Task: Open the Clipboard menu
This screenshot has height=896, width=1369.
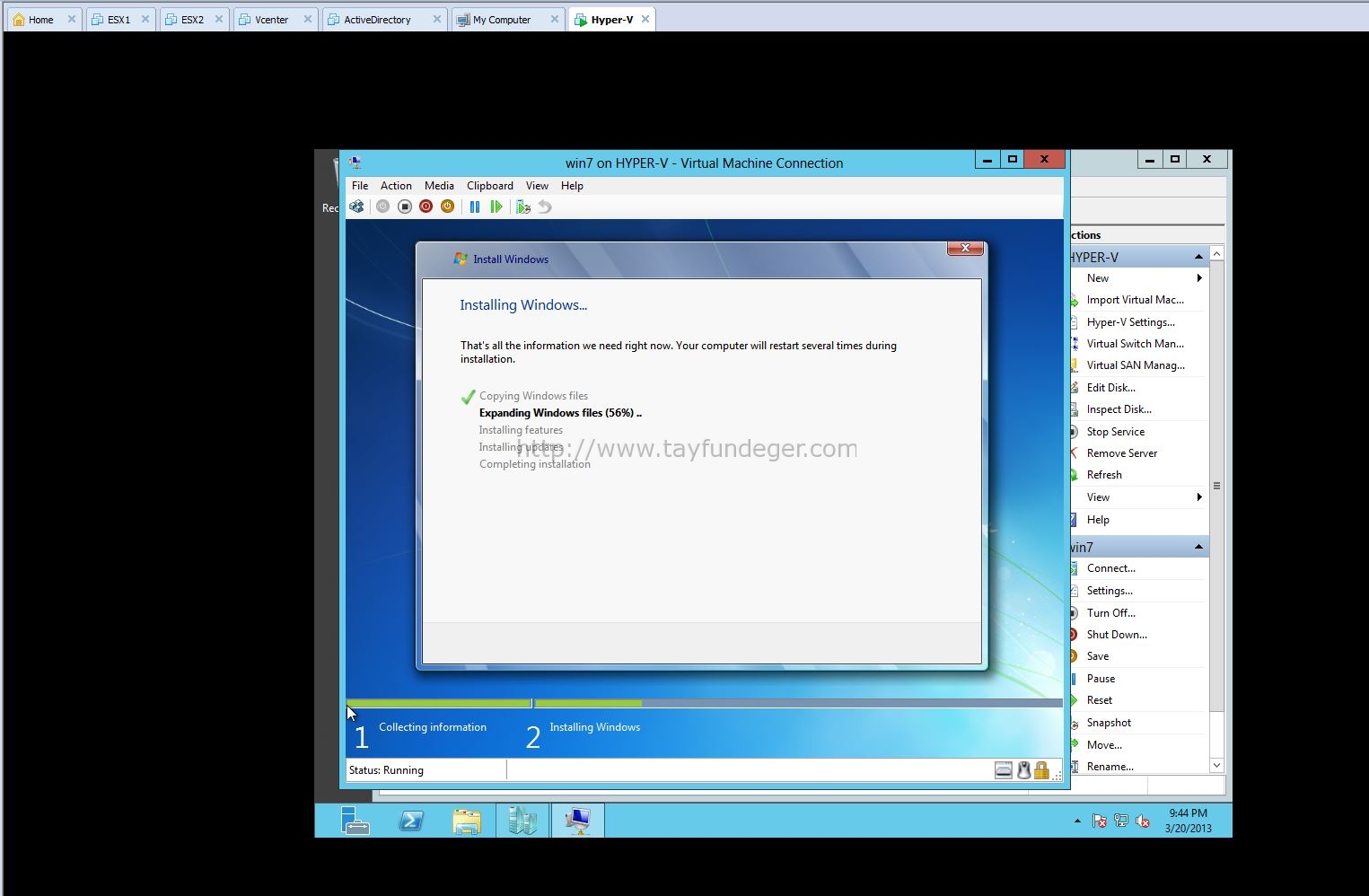Action: (490, 186)
